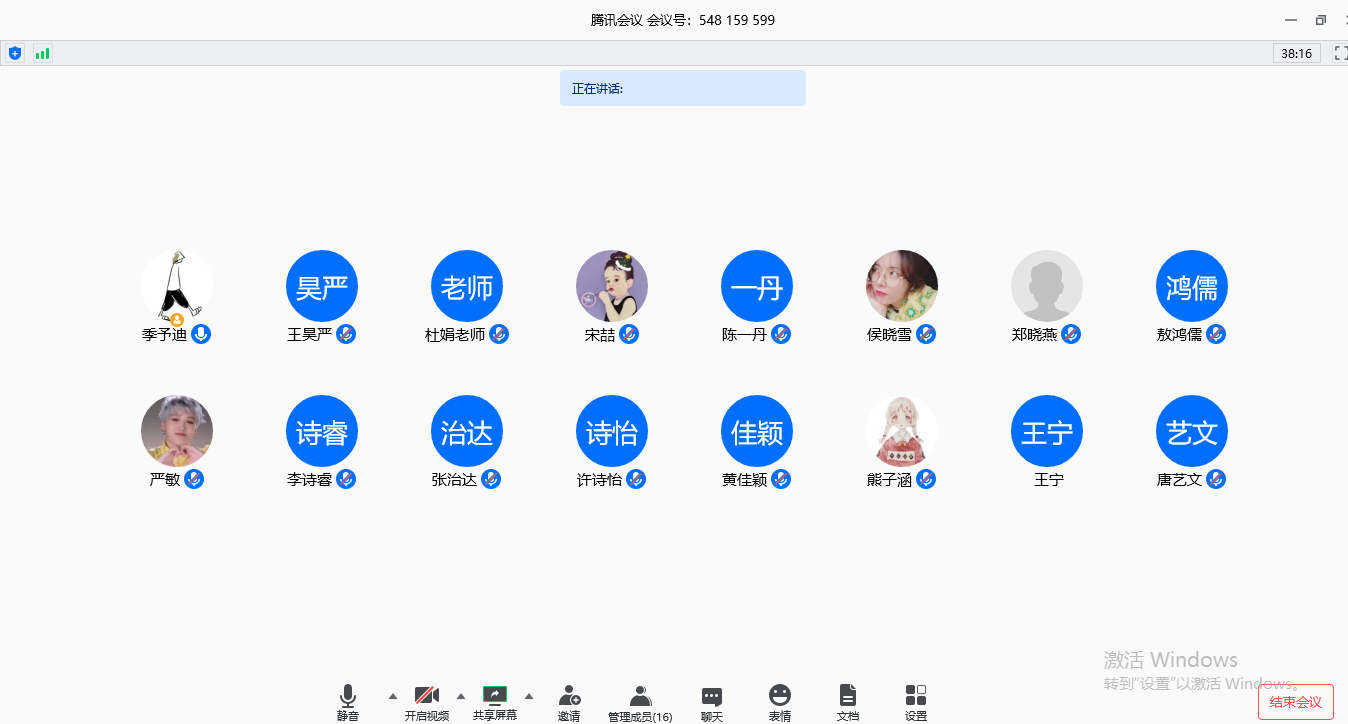Image resolution: width=1348 pixels, height=724 pixels.
Task: Open the Settings grid icon
Action: tap(915, 701)
